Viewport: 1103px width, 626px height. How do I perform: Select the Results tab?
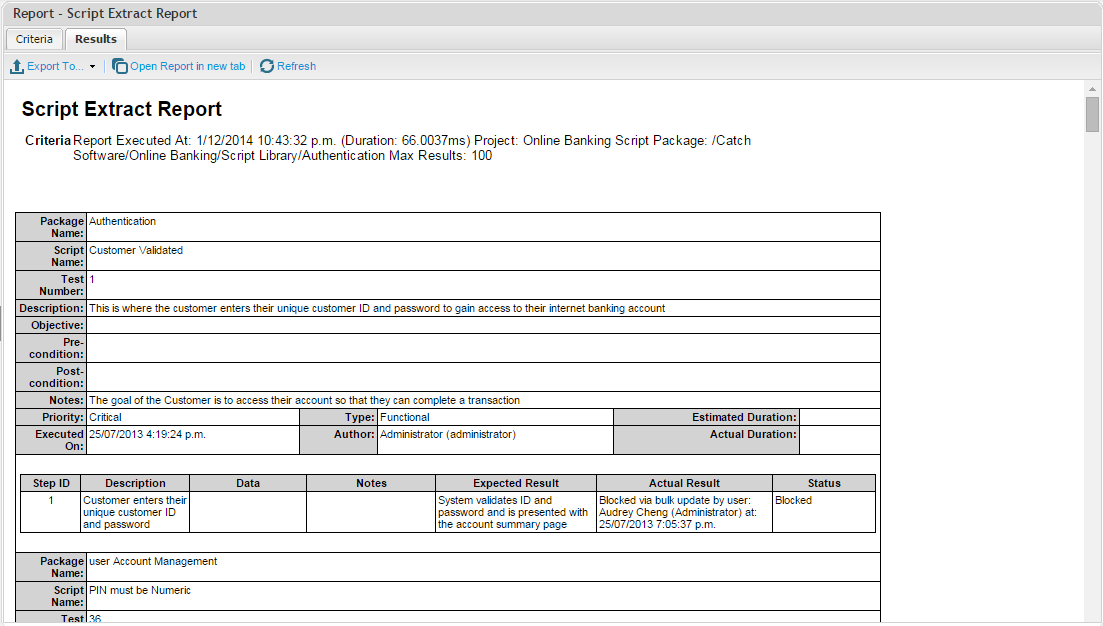[96, 39]
